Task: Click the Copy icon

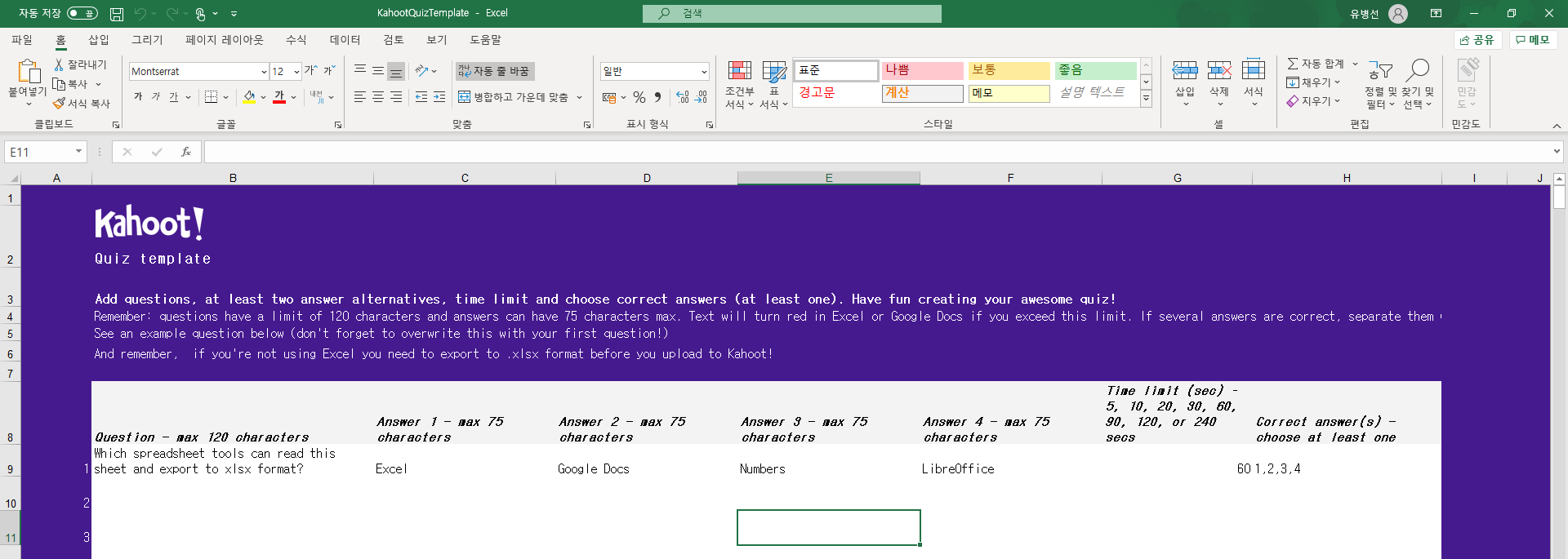Action: [59, 84]
